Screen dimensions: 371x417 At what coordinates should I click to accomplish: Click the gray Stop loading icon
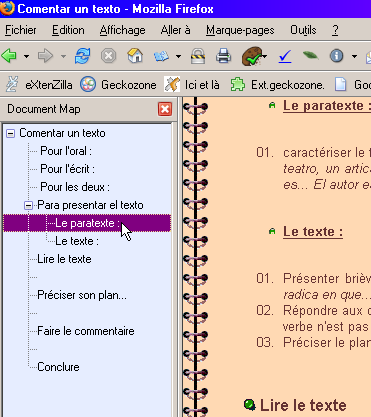109,56
